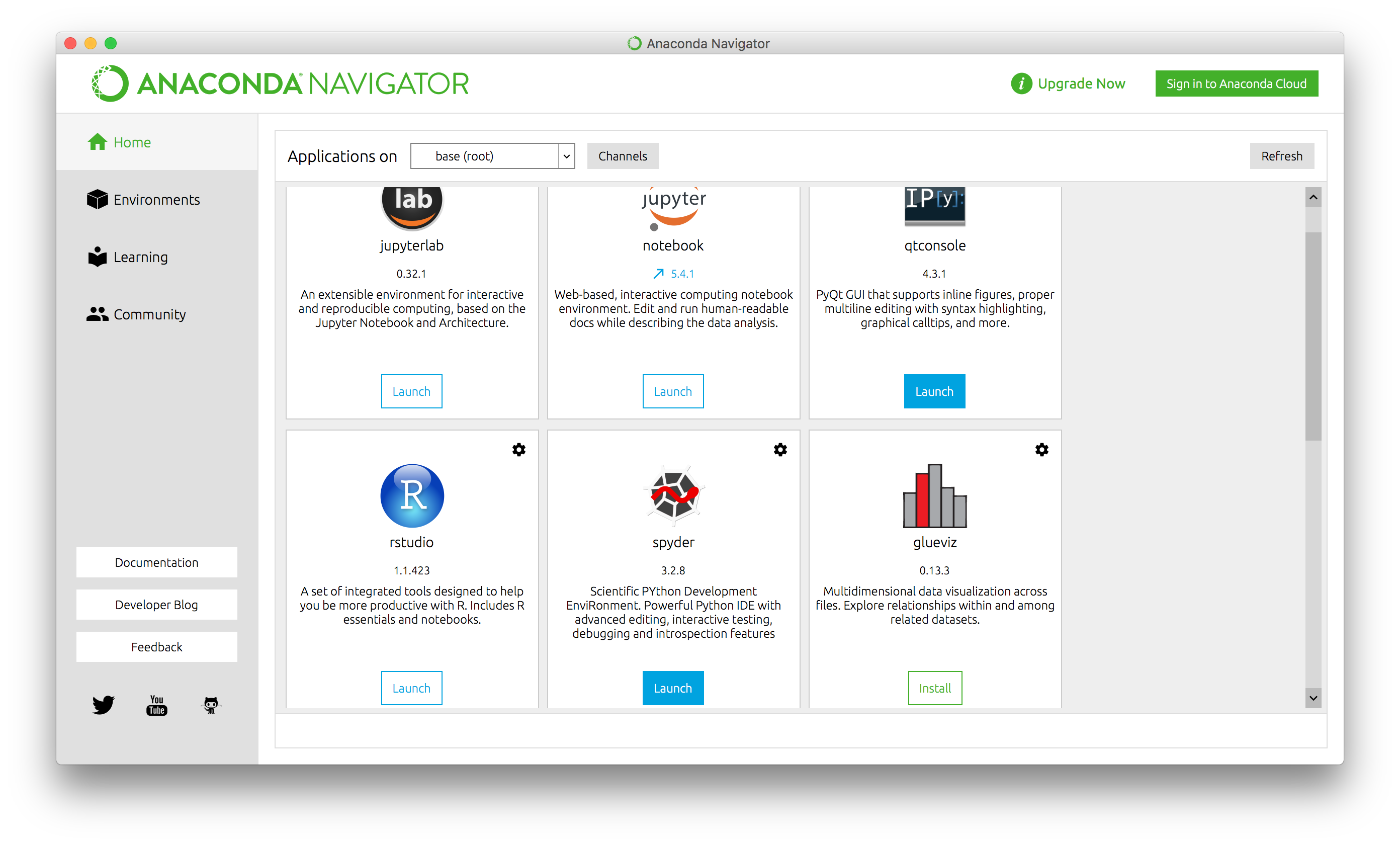This screenshot has height=845, width=1400.
Task: Open the base (root) environment dropdown
Action: [493, 156]
